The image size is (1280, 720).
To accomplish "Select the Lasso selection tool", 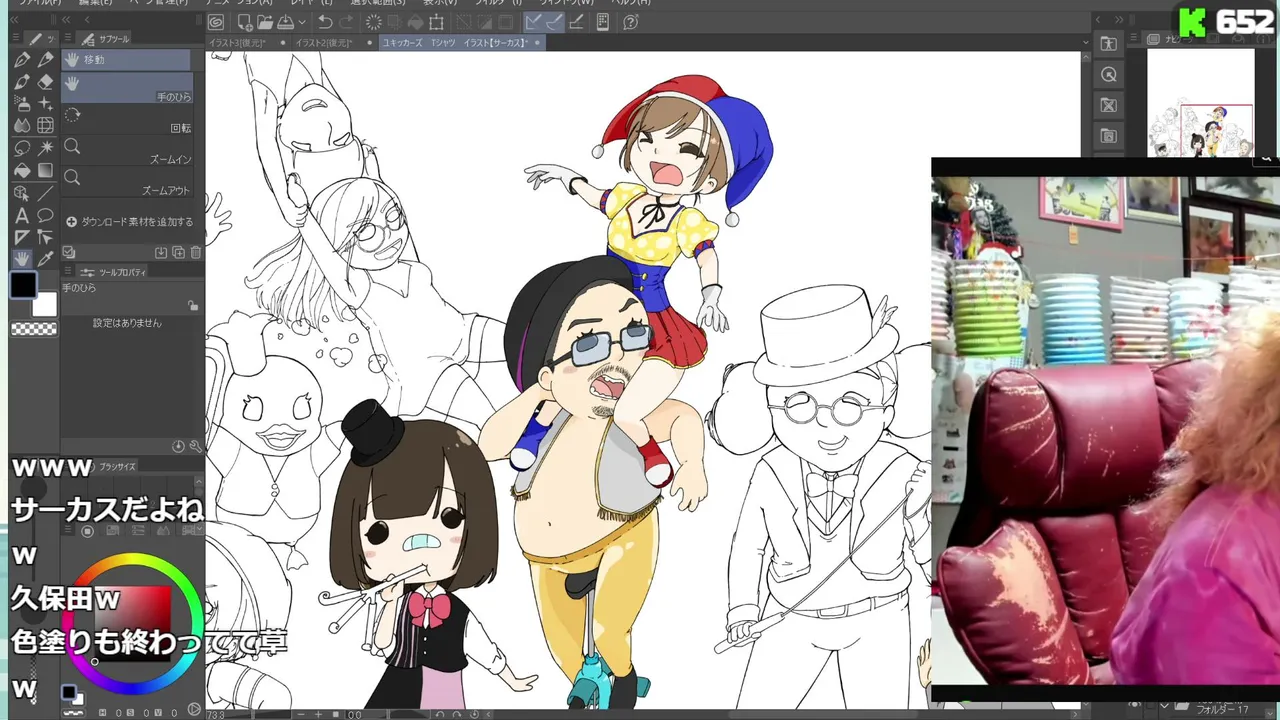I will click(x=21, y=148).
